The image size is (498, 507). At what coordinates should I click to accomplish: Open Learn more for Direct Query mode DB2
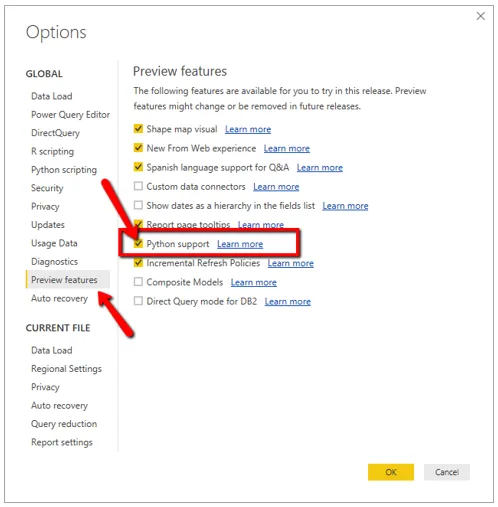pos(288,302)
